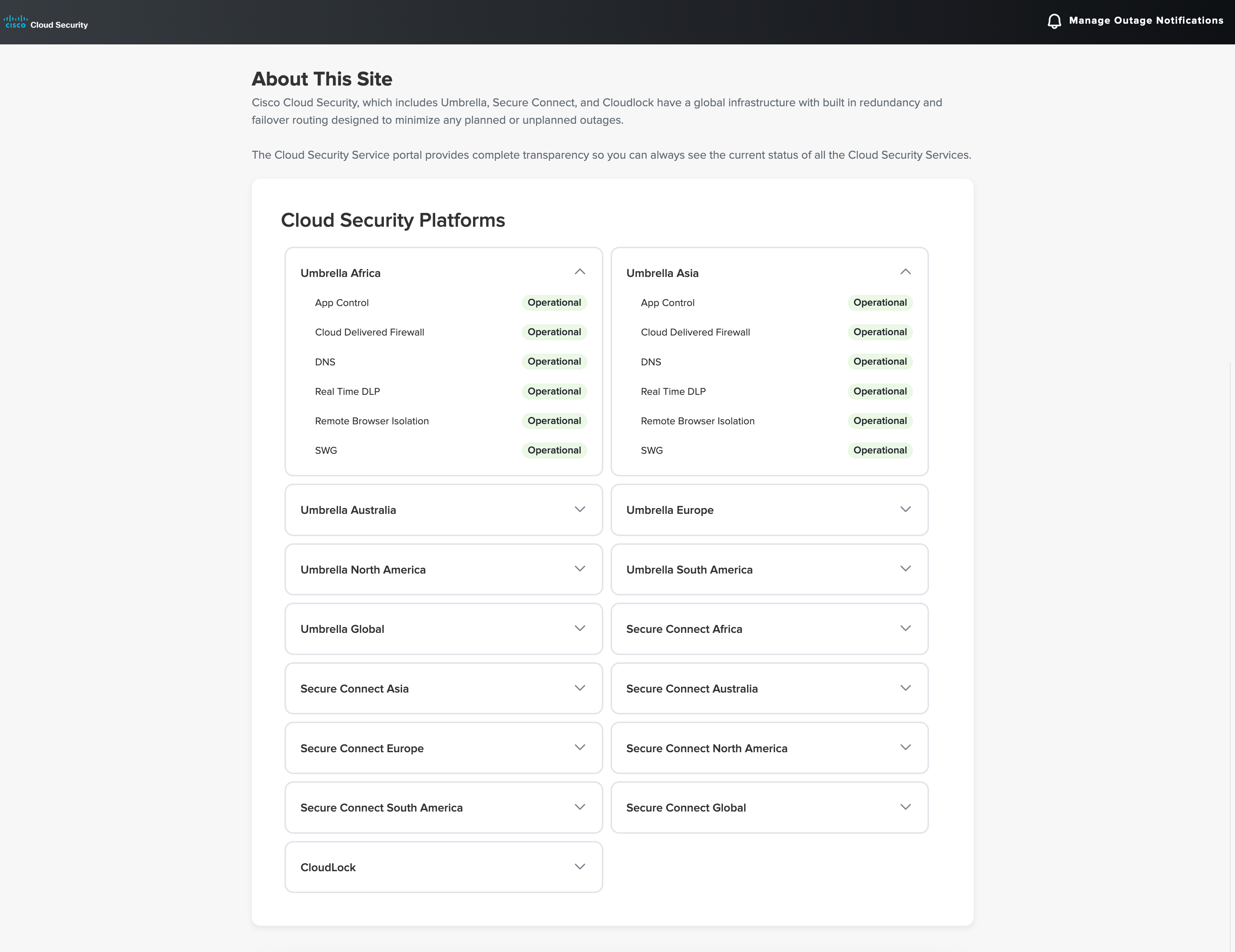This screenshot has width=1235, height=952.
Task: Expand Umbrella Australia chevron
Action: 580,509
